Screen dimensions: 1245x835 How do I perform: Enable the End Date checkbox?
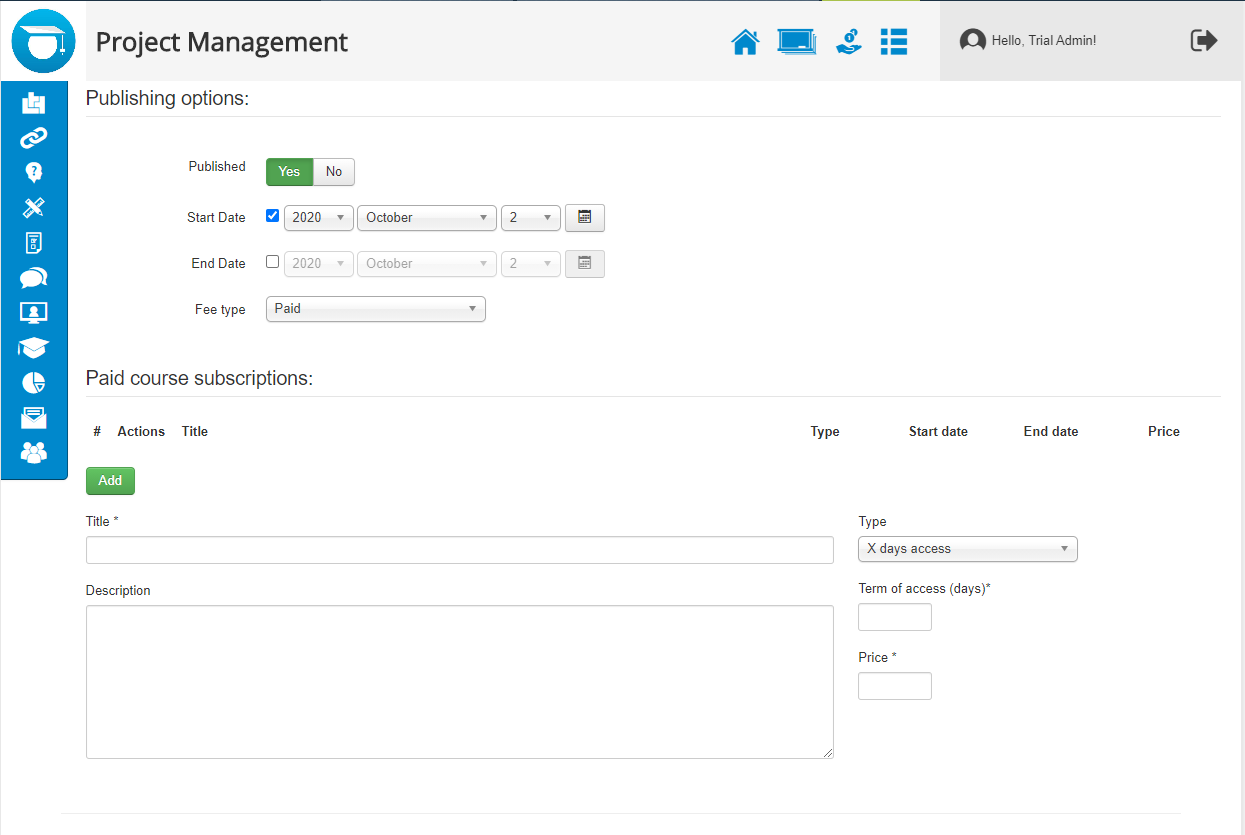tap(273, 262)
